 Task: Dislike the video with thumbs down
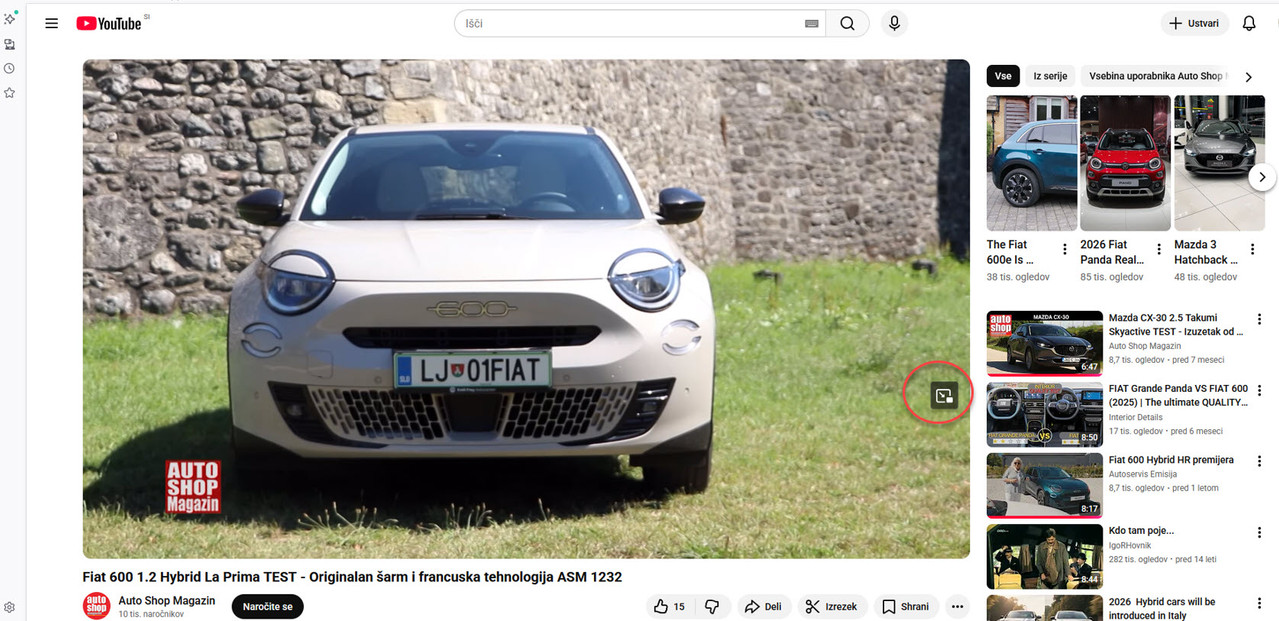coord(712,606)
